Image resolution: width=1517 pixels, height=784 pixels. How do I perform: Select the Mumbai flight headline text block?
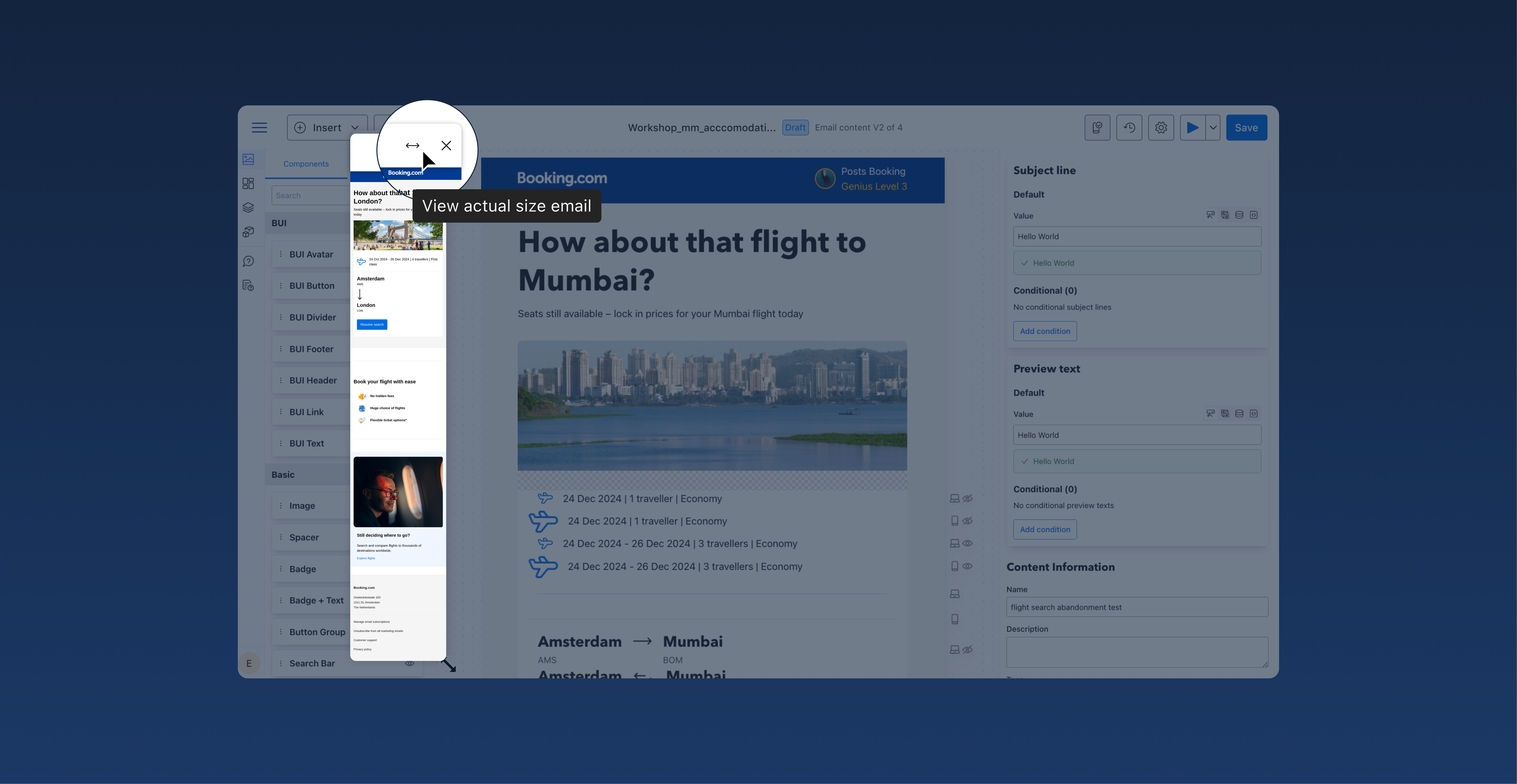click(692, 261)
